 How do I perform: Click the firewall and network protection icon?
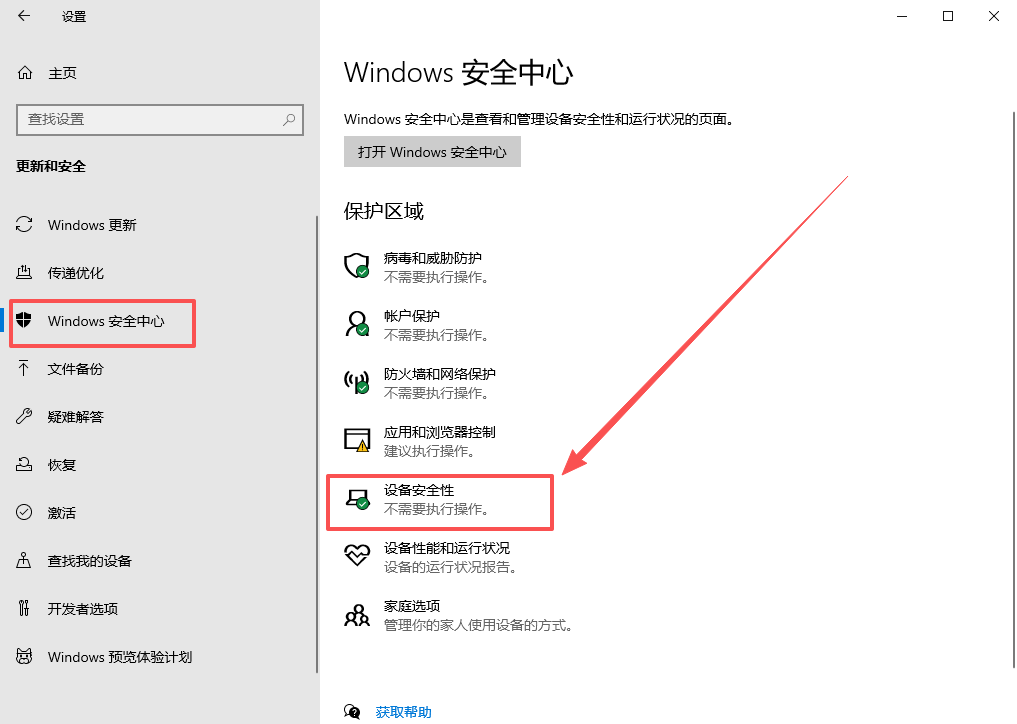coord(357,381)
